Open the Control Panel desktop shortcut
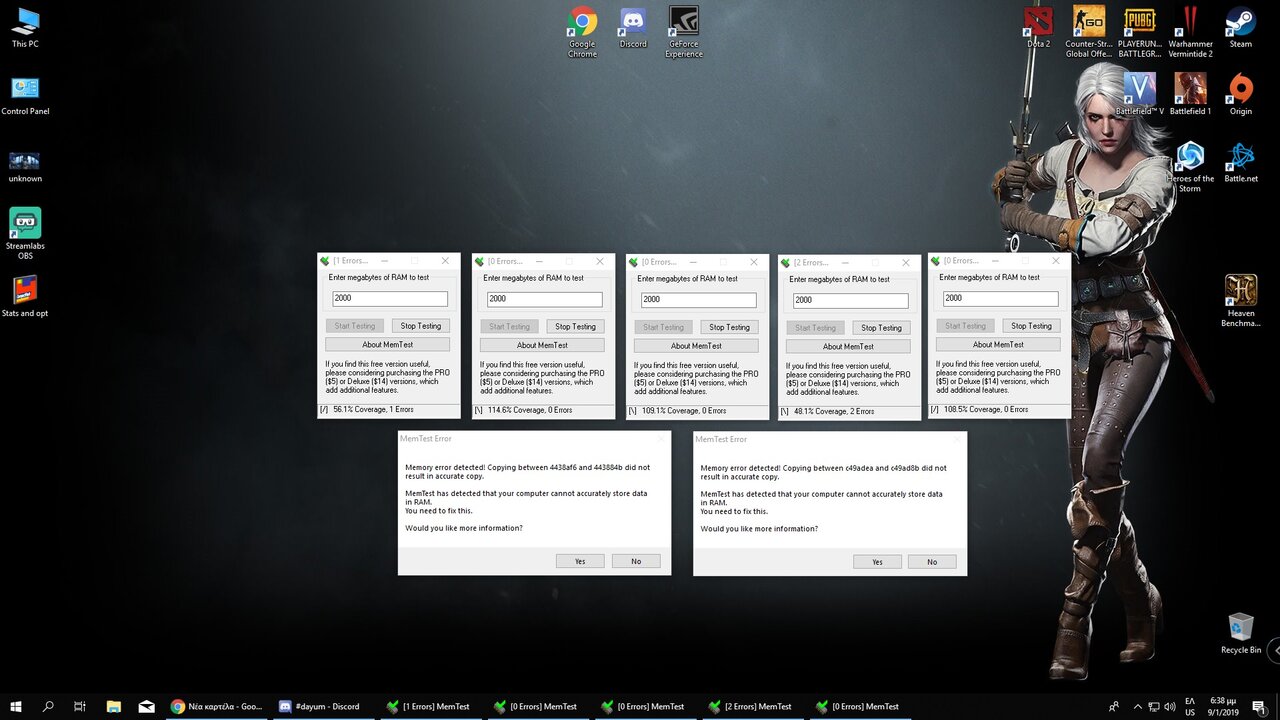This screenshot has height=720, width=1280. click(25, 95)
